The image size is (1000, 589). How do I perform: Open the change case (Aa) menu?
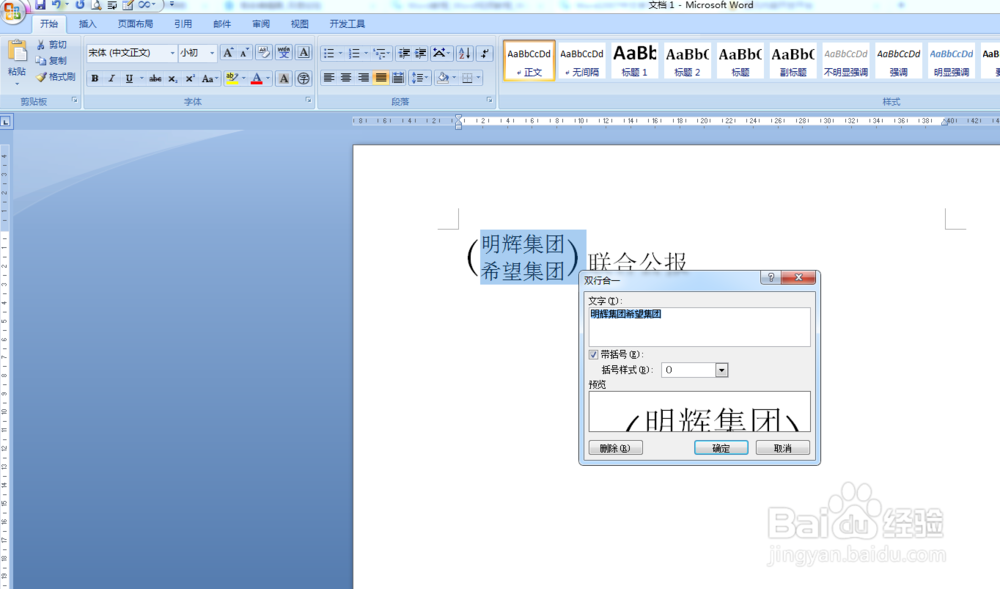pyautogui.click(x=209, y=78)
